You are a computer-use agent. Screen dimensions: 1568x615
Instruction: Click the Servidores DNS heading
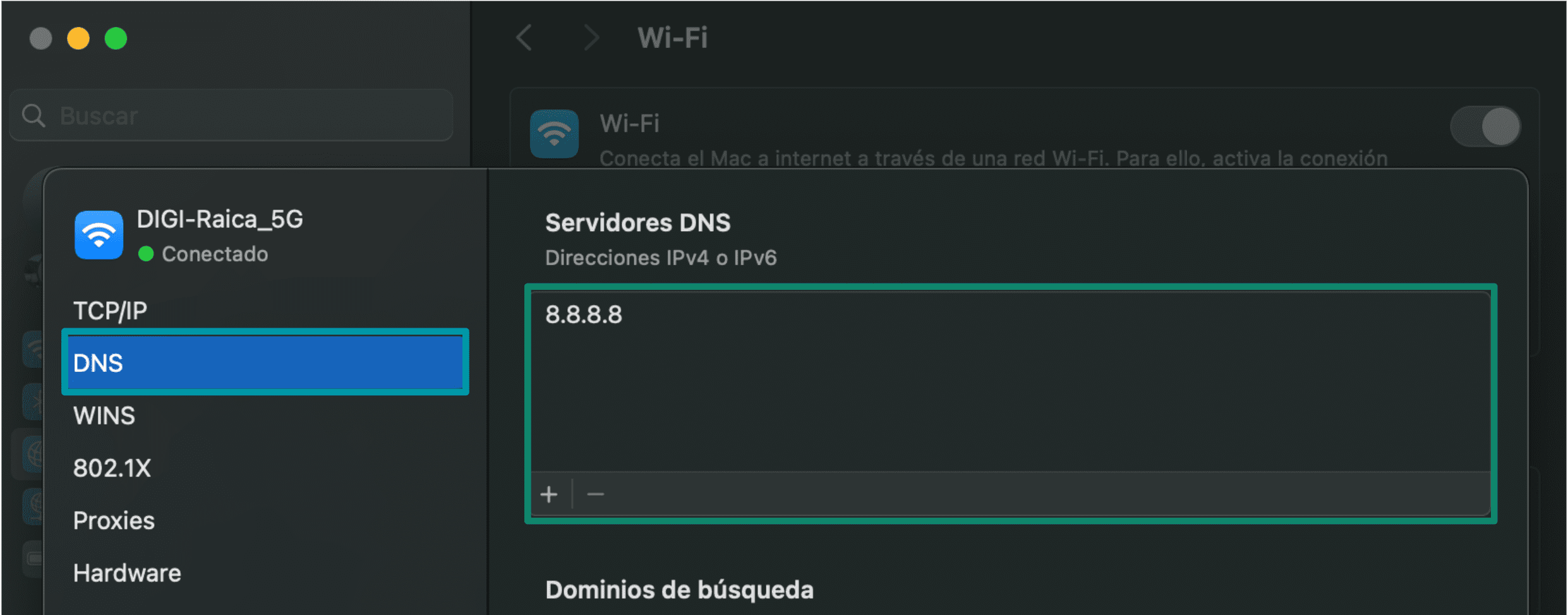pyautogui.click(x=637, y=222)
